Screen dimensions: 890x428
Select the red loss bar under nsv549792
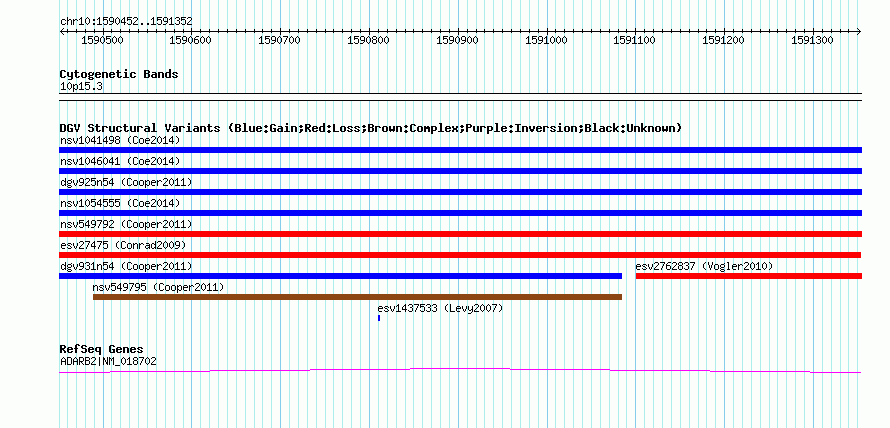click(460, 234)
